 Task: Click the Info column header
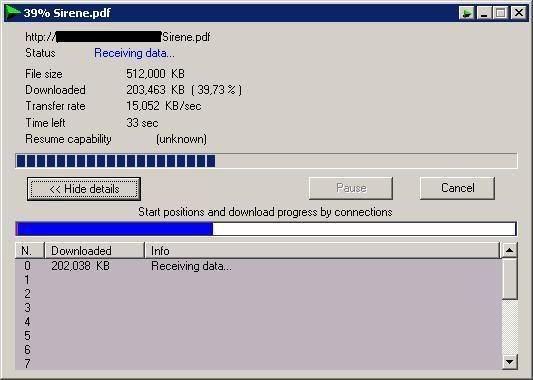click(x=322, y=251)
